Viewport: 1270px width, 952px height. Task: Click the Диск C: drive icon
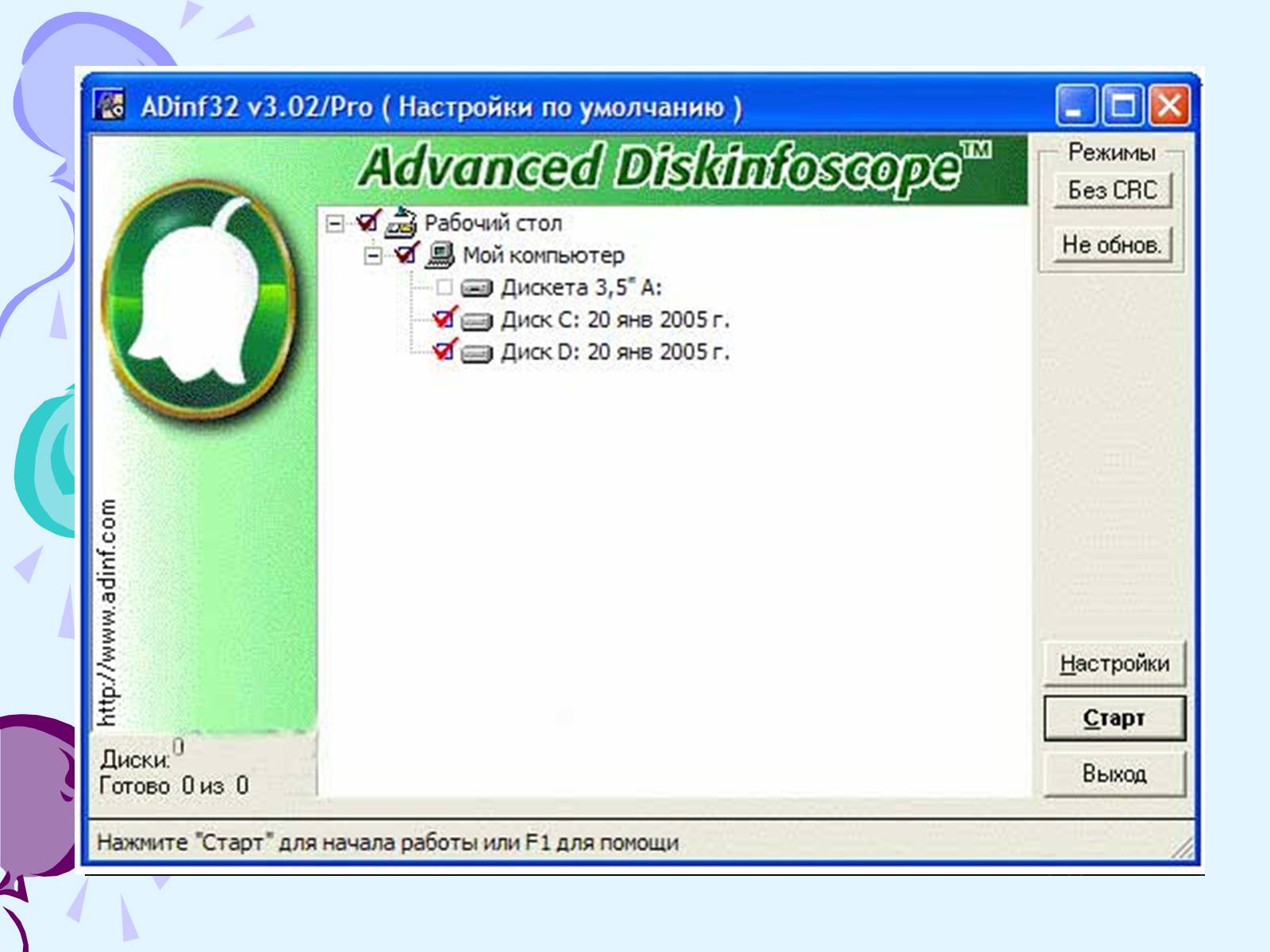click(x=476, y=321)
